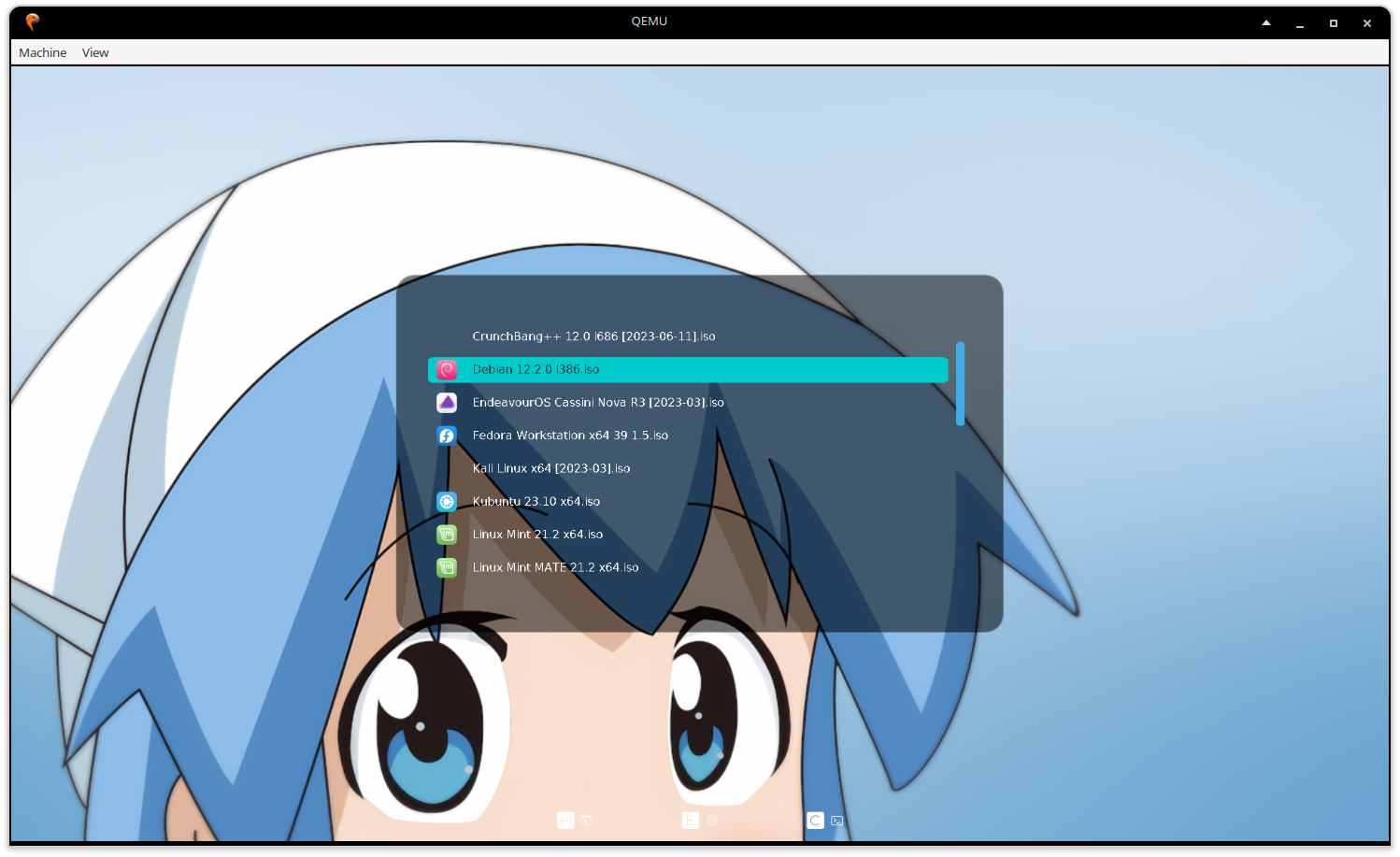This screenshot has height=857, width=1400.
Task: Click the Linux Mint MATE entry icon
Action: (x=447, y=567)
